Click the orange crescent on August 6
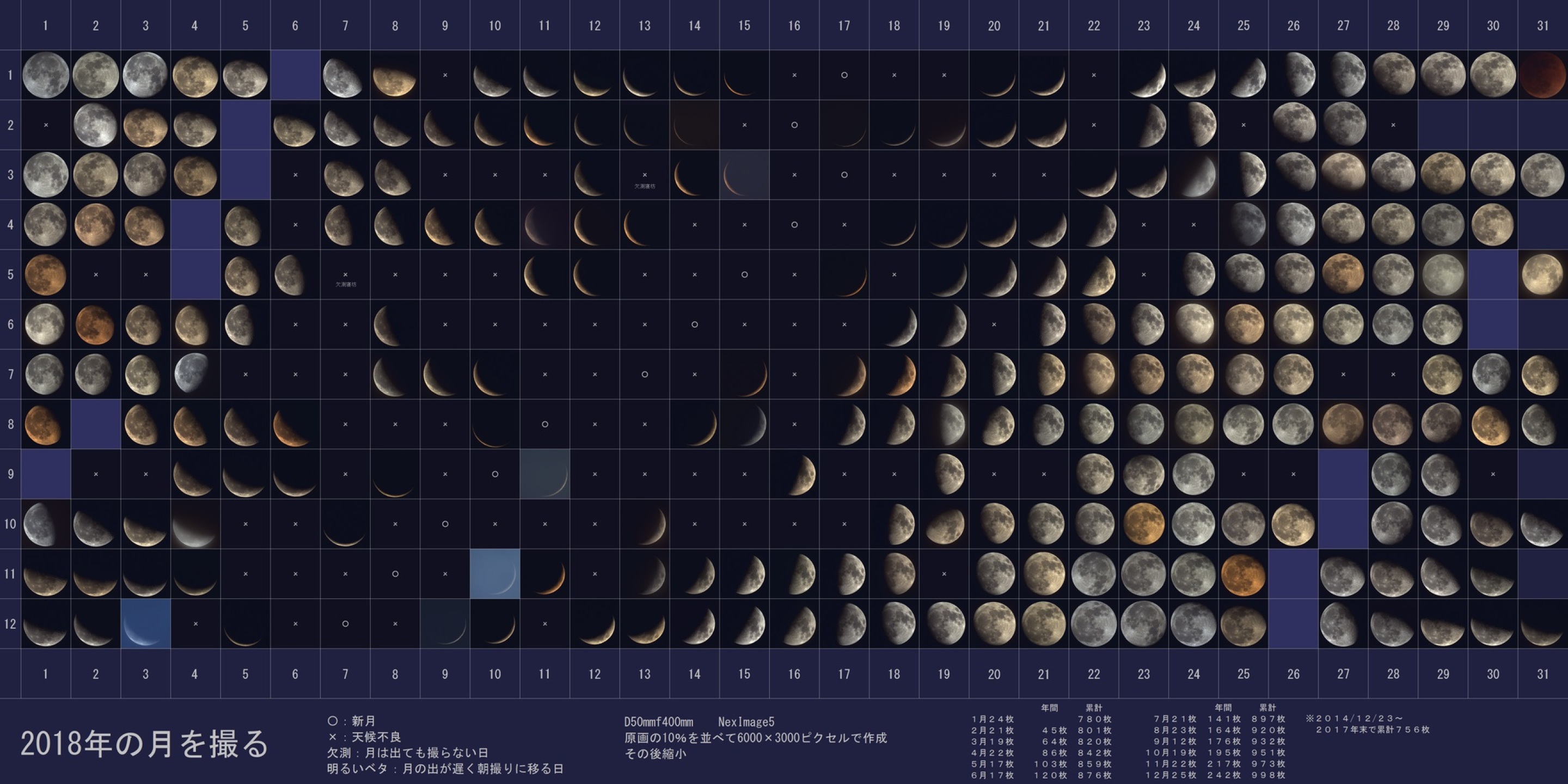The height and width of the screenshot is (784, 1568). tap(295, 424)
